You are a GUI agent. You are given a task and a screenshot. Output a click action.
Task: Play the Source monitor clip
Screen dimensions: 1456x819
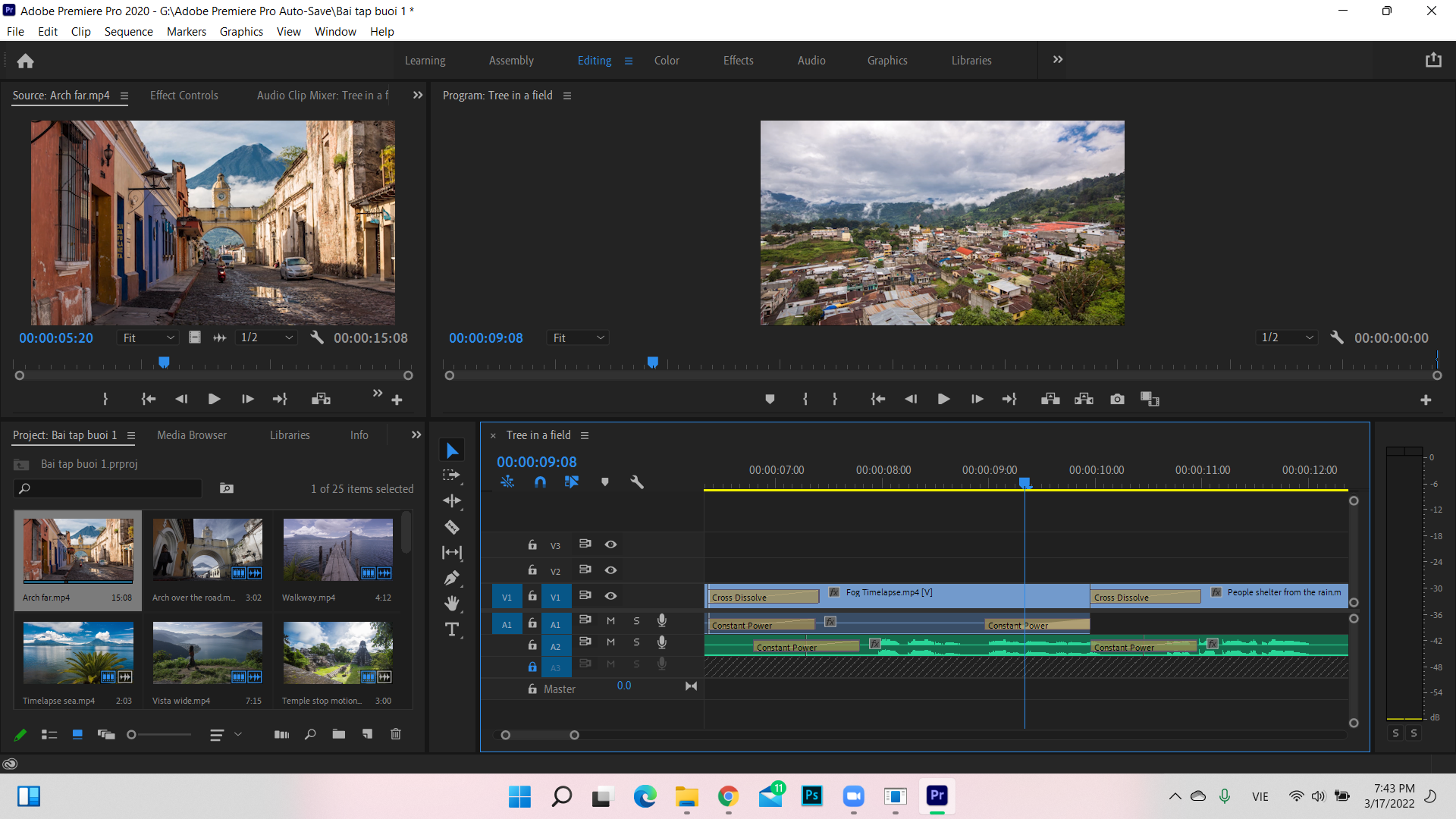coord(215,399)
